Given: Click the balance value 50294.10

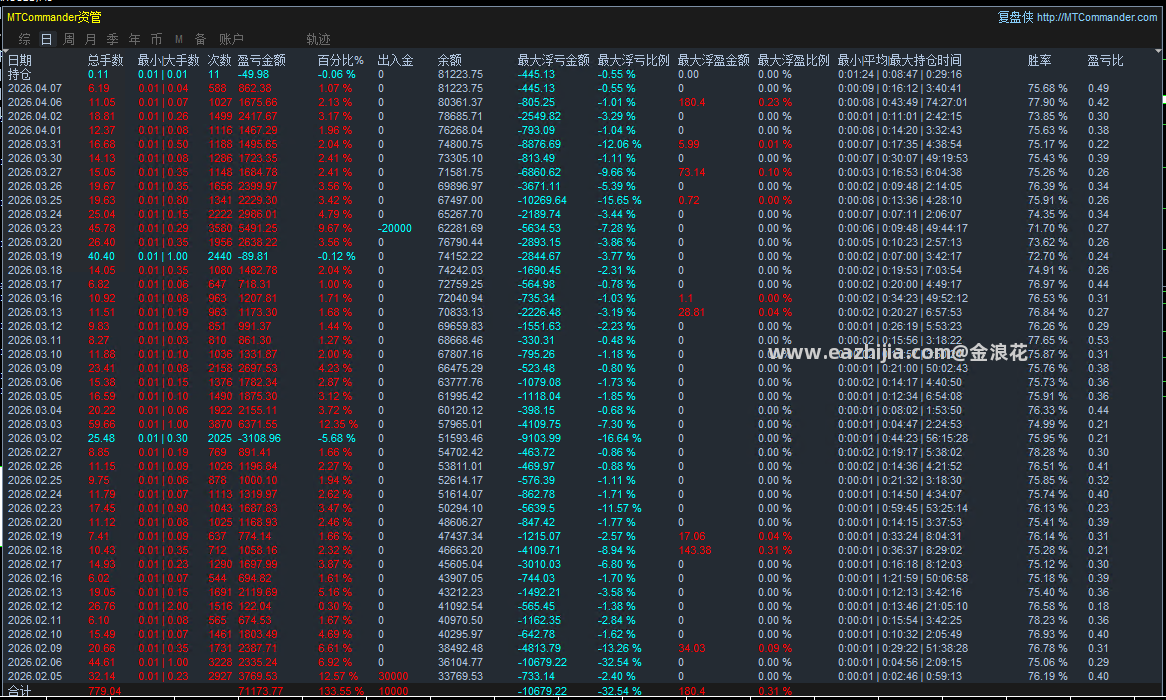Looking at the screenshot, I should coord(460,508).
